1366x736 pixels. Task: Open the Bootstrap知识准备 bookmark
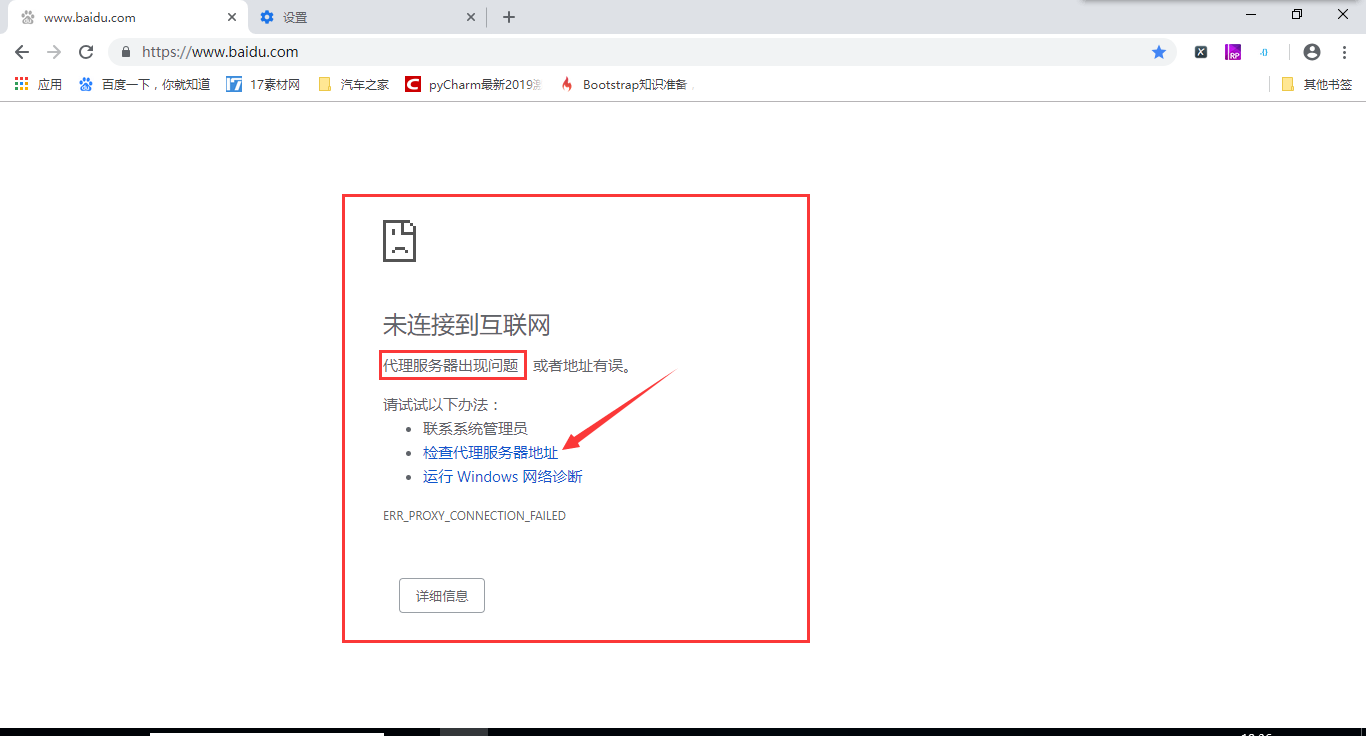627,85
